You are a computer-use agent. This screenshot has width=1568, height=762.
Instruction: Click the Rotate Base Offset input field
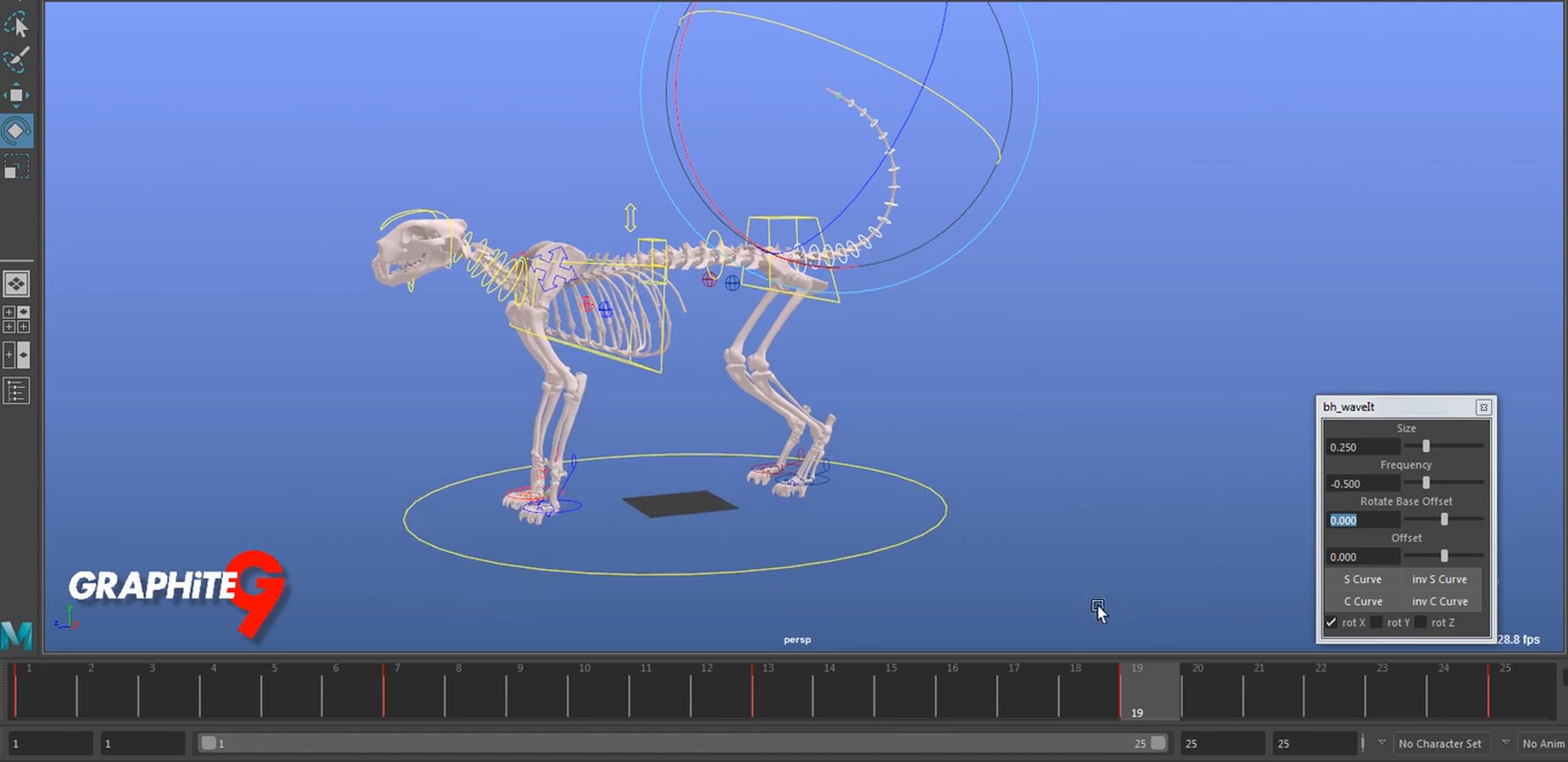point(1363,520)
